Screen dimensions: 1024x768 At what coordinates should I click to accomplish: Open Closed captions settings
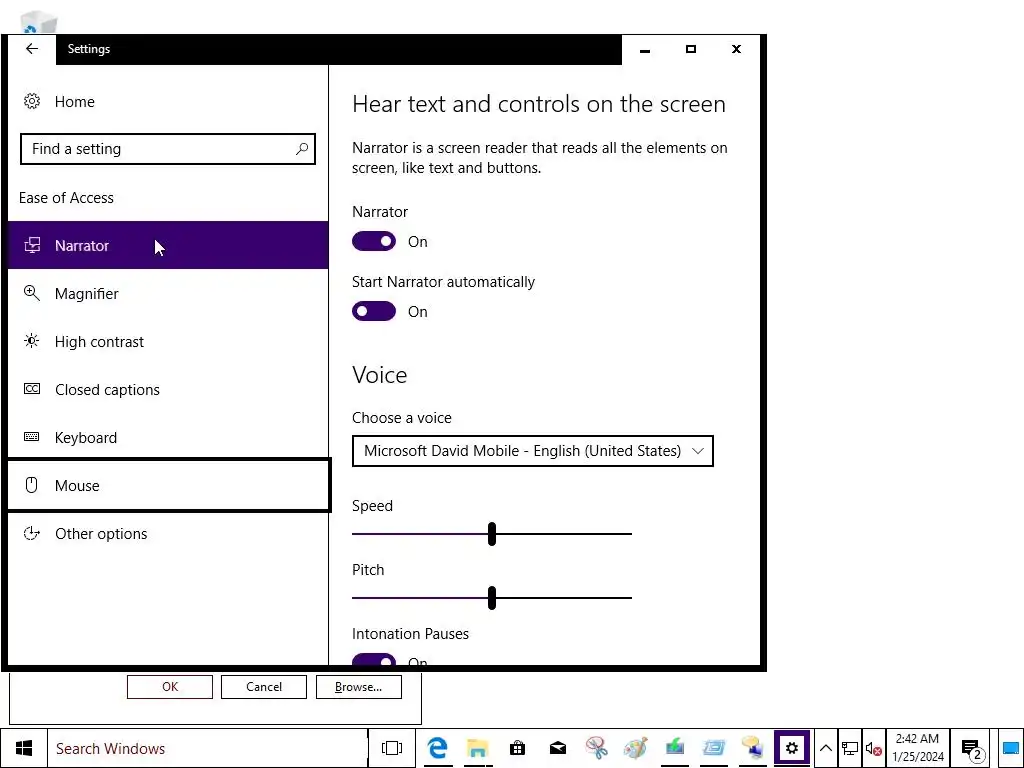point(168,390)
